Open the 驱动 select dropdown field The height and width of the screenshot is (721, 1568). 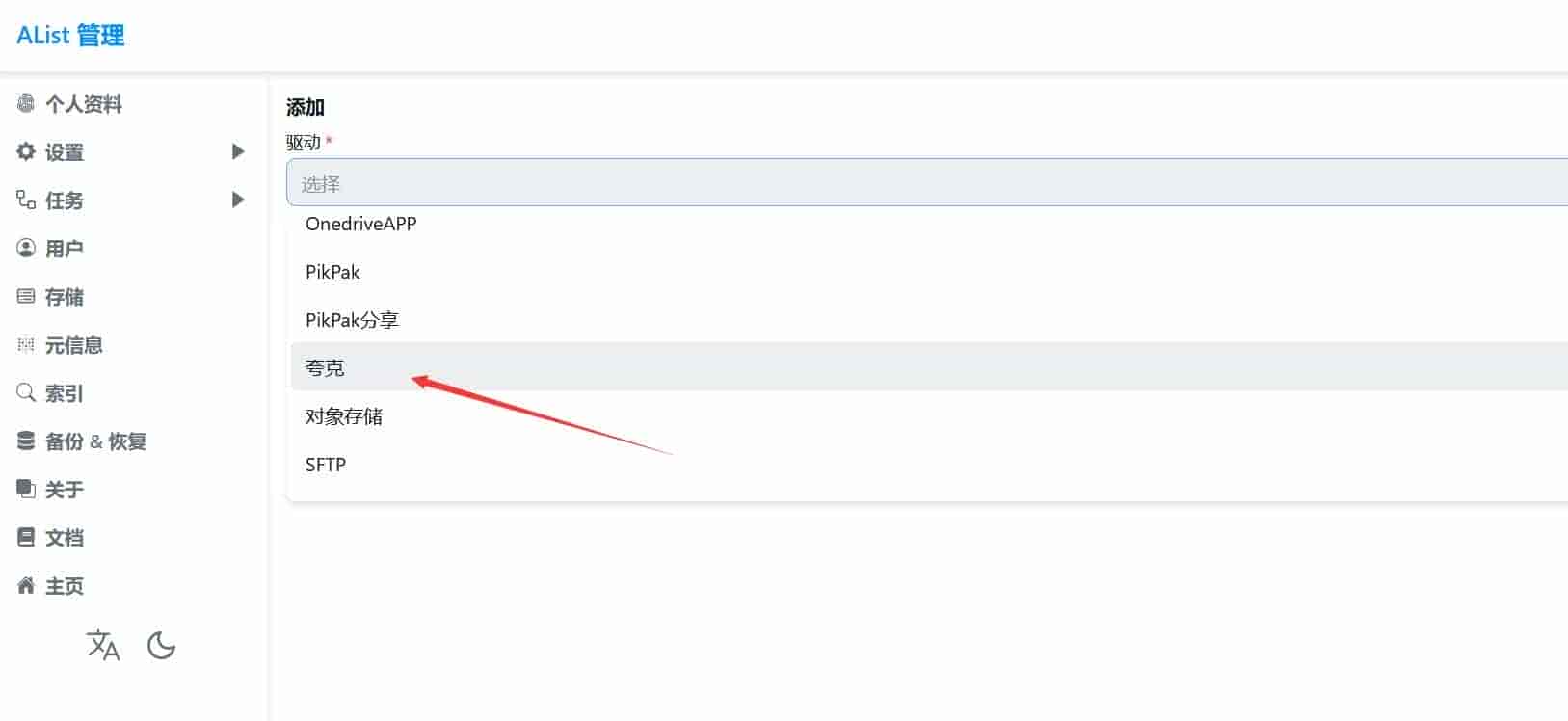point(927,182)
